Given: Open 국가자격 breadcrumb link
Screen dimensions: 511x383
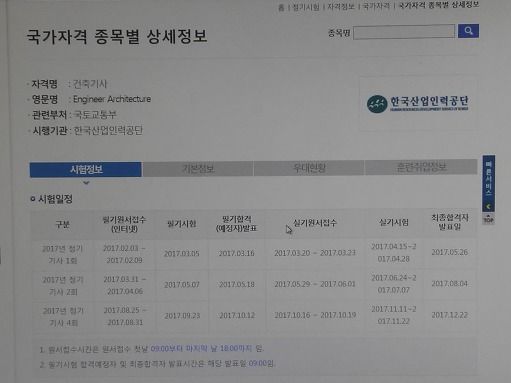Looking at the screenshot, I should (x=376, y=6).
